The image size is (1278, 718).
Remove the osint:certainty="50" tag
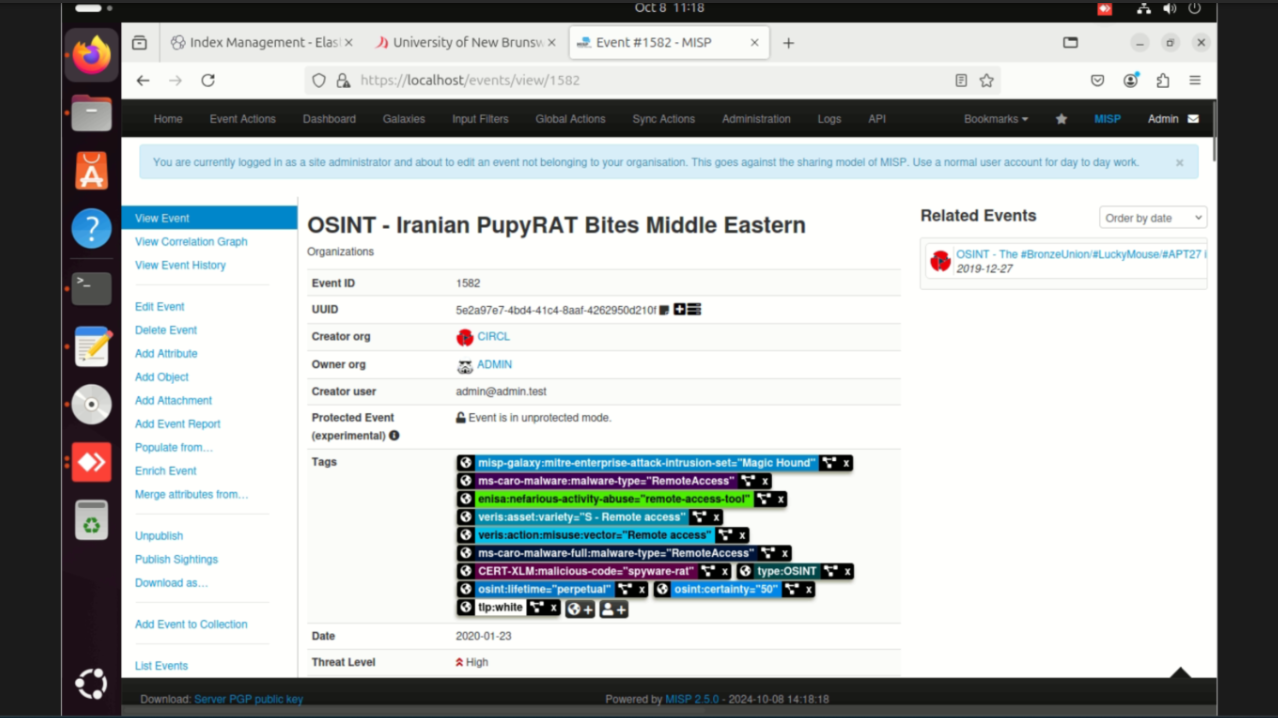pyautogui.click(x=809, y=590)
